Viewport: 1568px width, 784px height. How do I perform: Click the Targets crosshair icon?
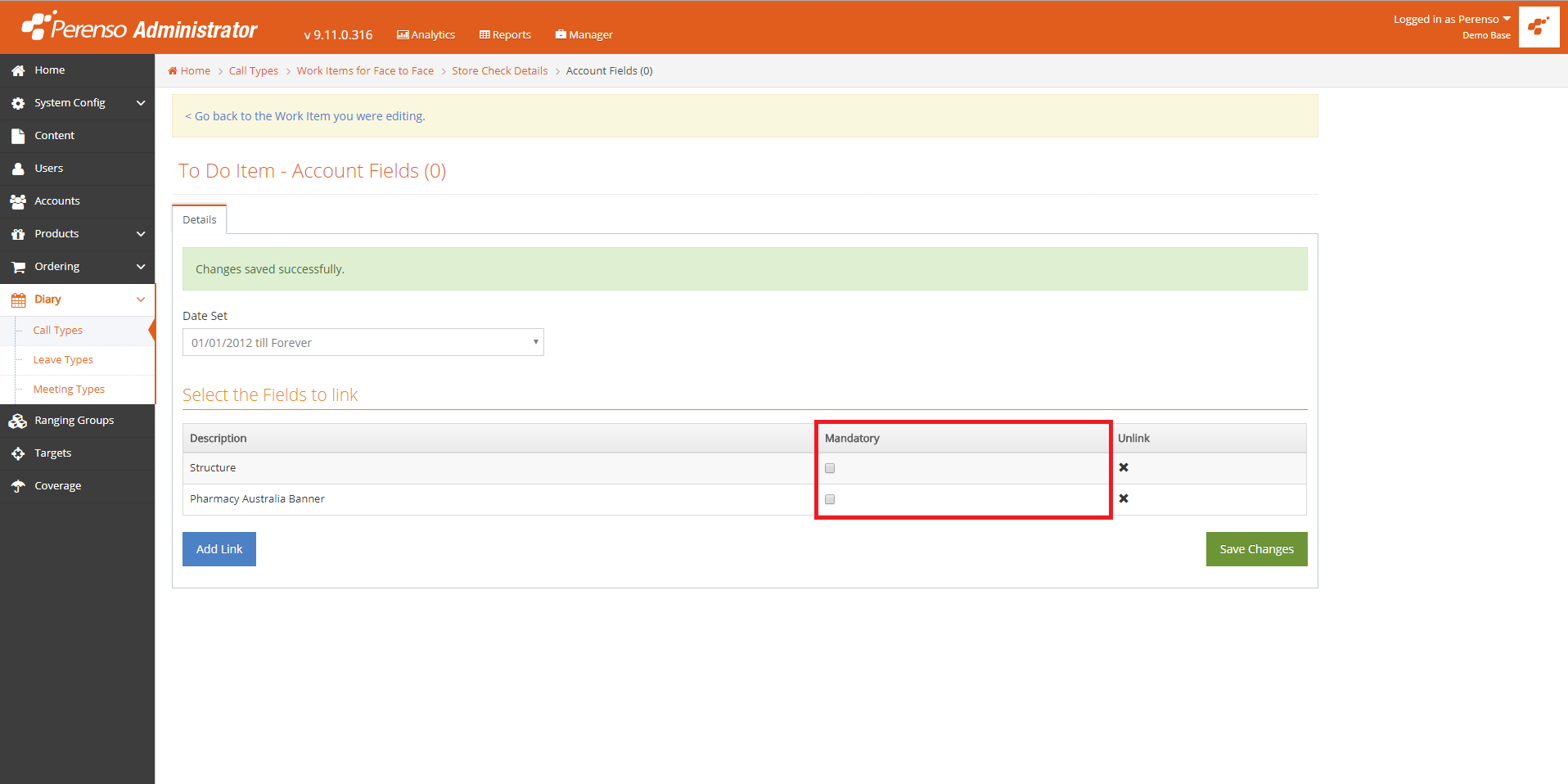click(18, 453)
